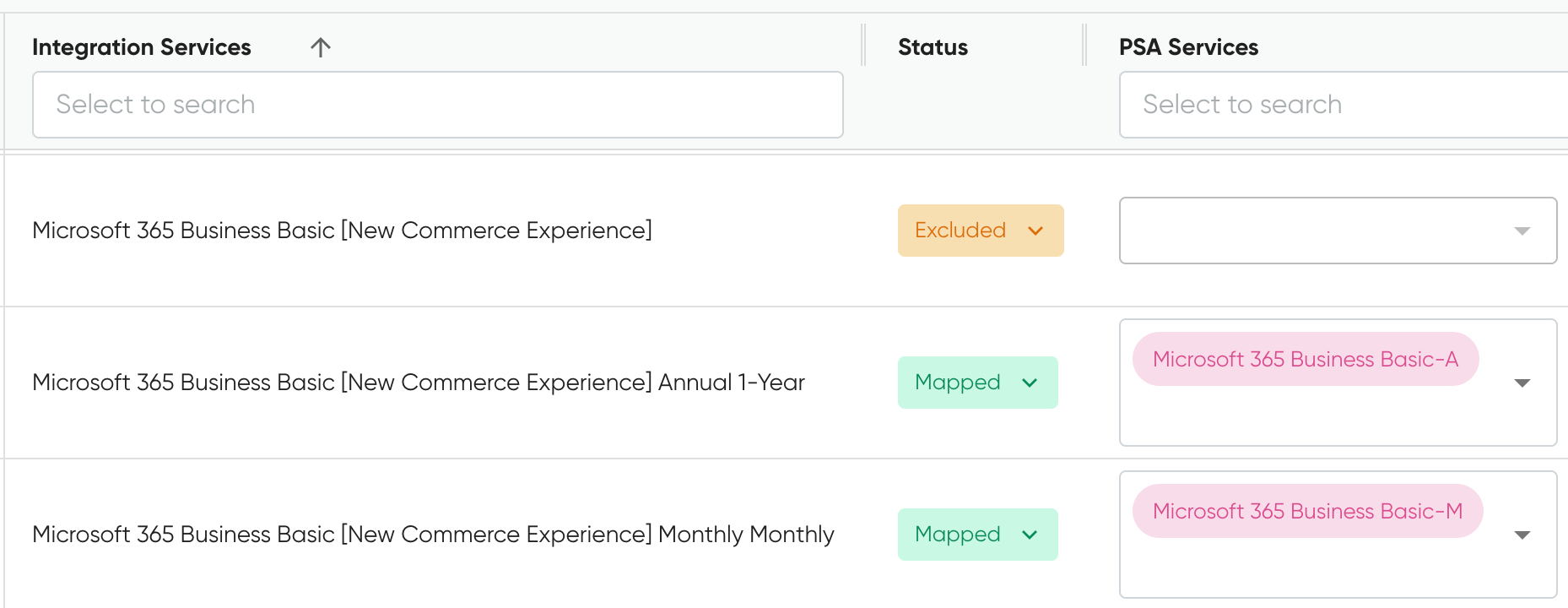Image resolution: width=1568 pixels, height=608 pixels.
Task: Click the PSA Services column header
Action: coord(1188,47)
